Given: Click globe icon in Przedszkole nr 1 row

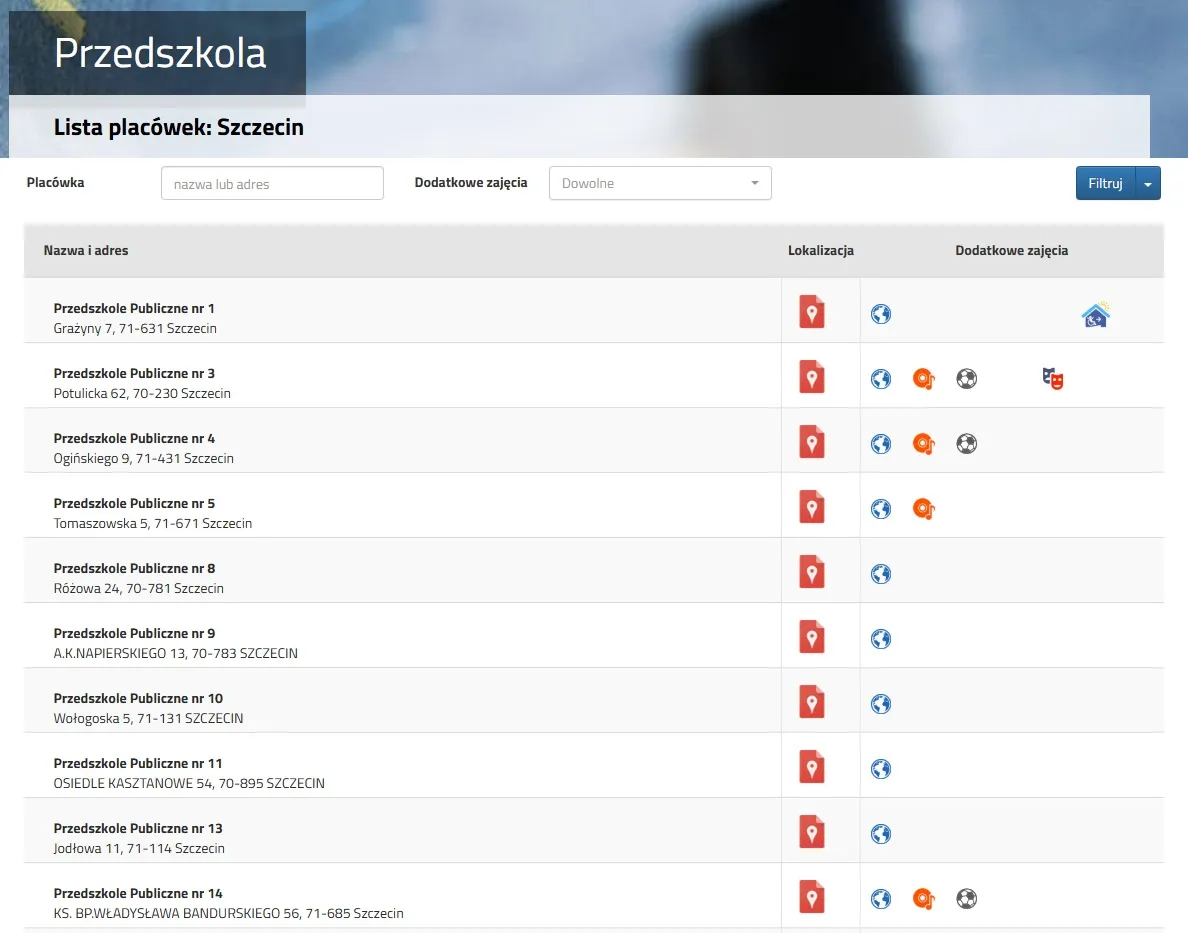Looking at the screenshot, I should click(x=880, y=314).
